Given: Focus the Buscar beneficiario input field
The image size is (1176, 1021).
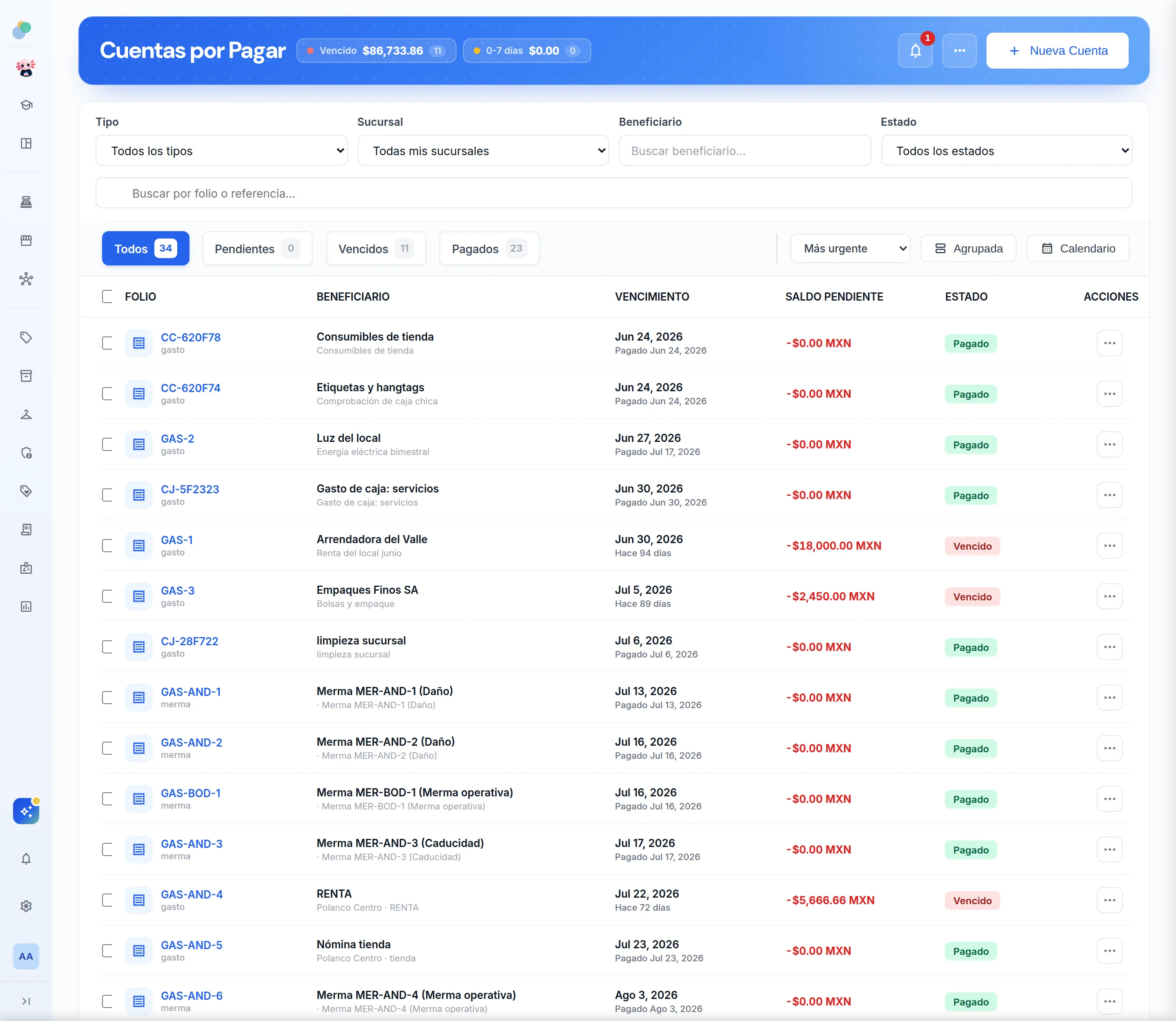Looking at the screenshot, I should pos(745,150).
